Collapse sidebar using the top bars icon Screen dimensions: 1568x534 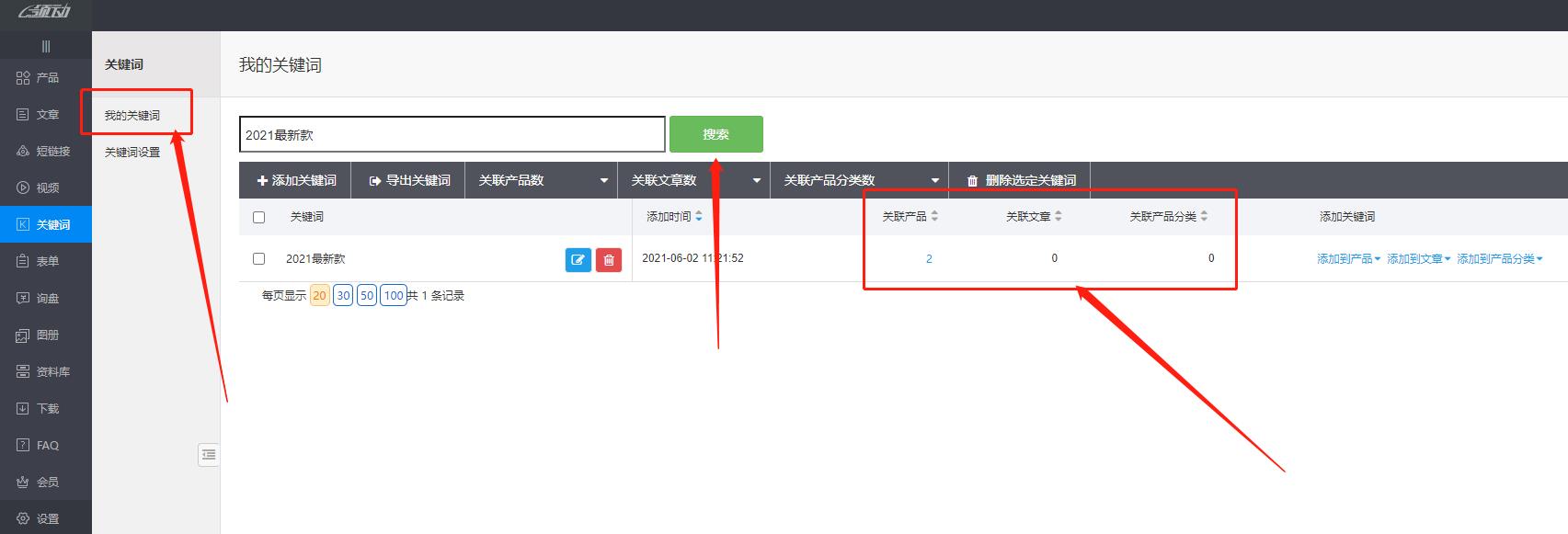(x=46, y=46)
